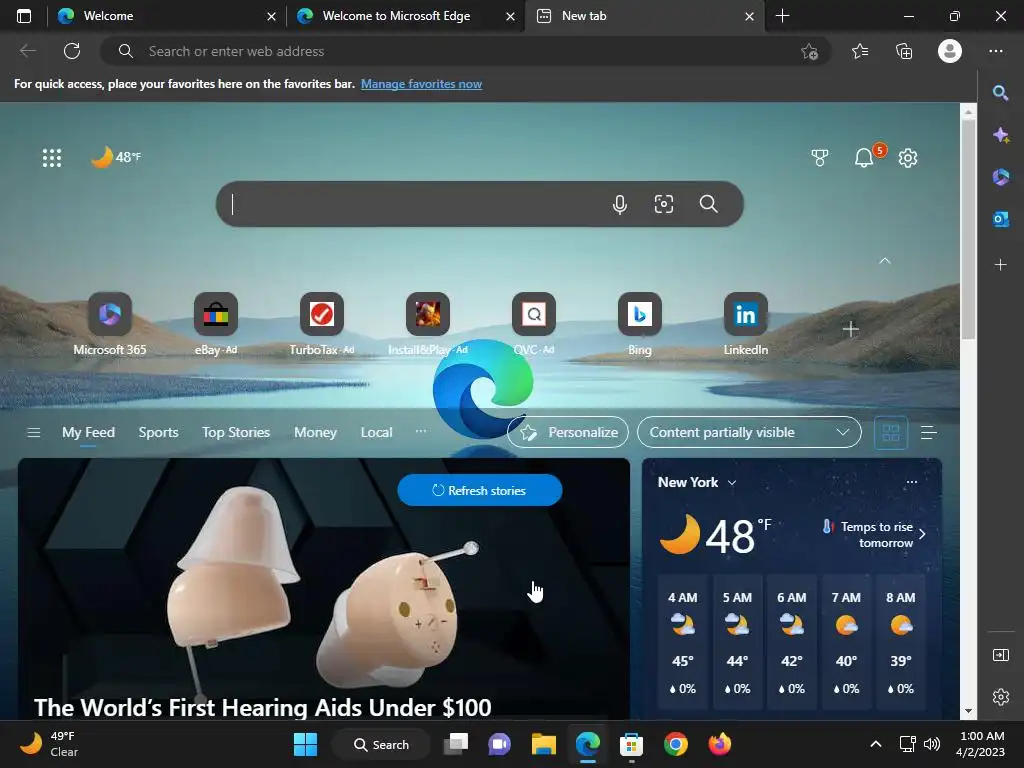Open the feed hamburger menu
Viewport: 1024px width, 768px height.
[33, 432]
